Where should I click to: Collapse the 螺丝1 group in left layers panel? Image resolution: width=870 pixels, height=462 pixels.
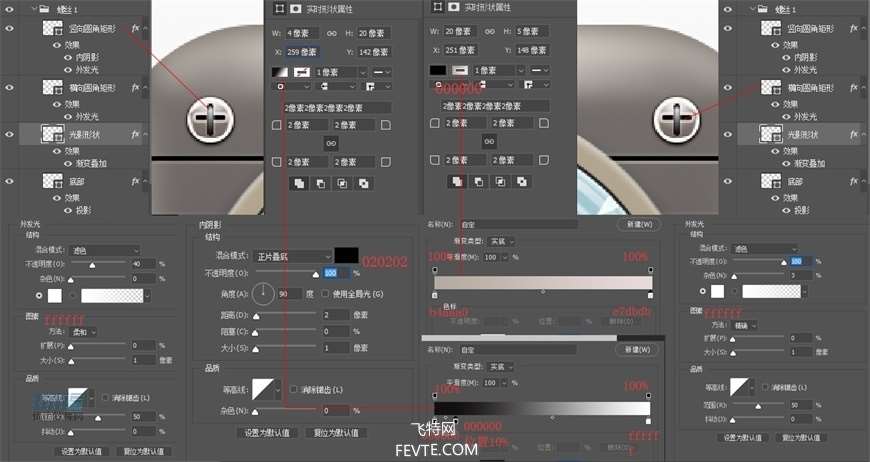pos(34,9)
